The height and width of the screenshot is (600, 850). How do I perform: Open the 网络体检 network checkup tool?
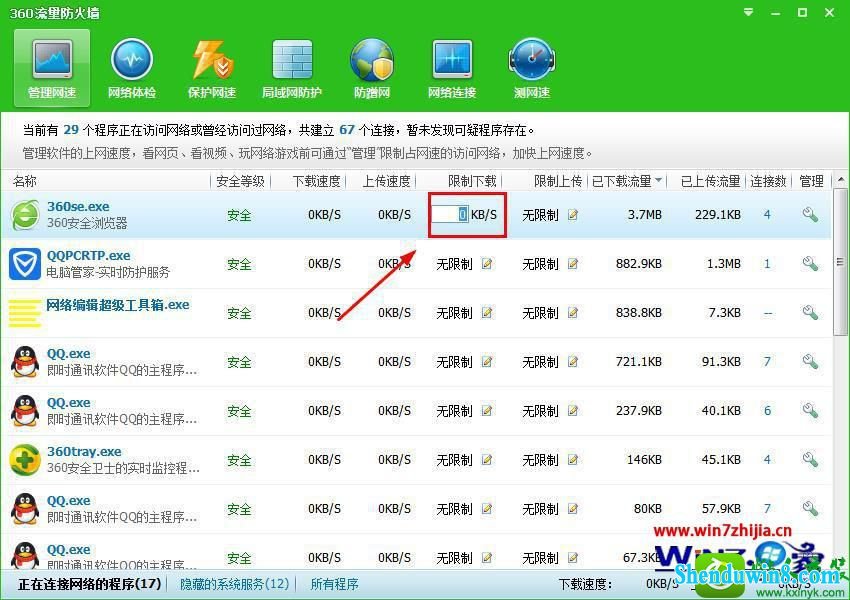(132, 68)
